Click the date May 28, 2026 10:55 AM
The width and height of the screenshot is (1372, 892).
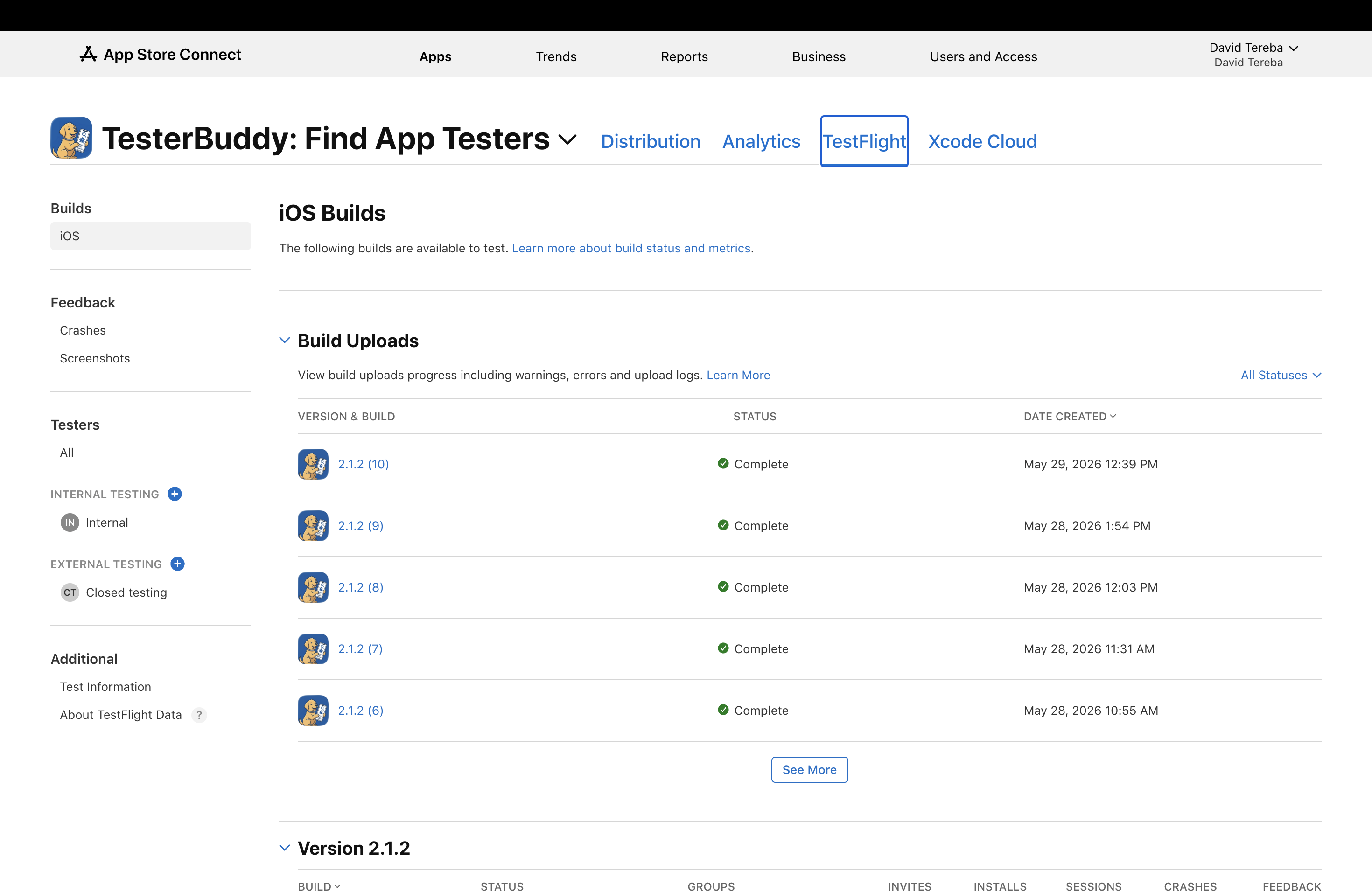(x=1091, y=711)
